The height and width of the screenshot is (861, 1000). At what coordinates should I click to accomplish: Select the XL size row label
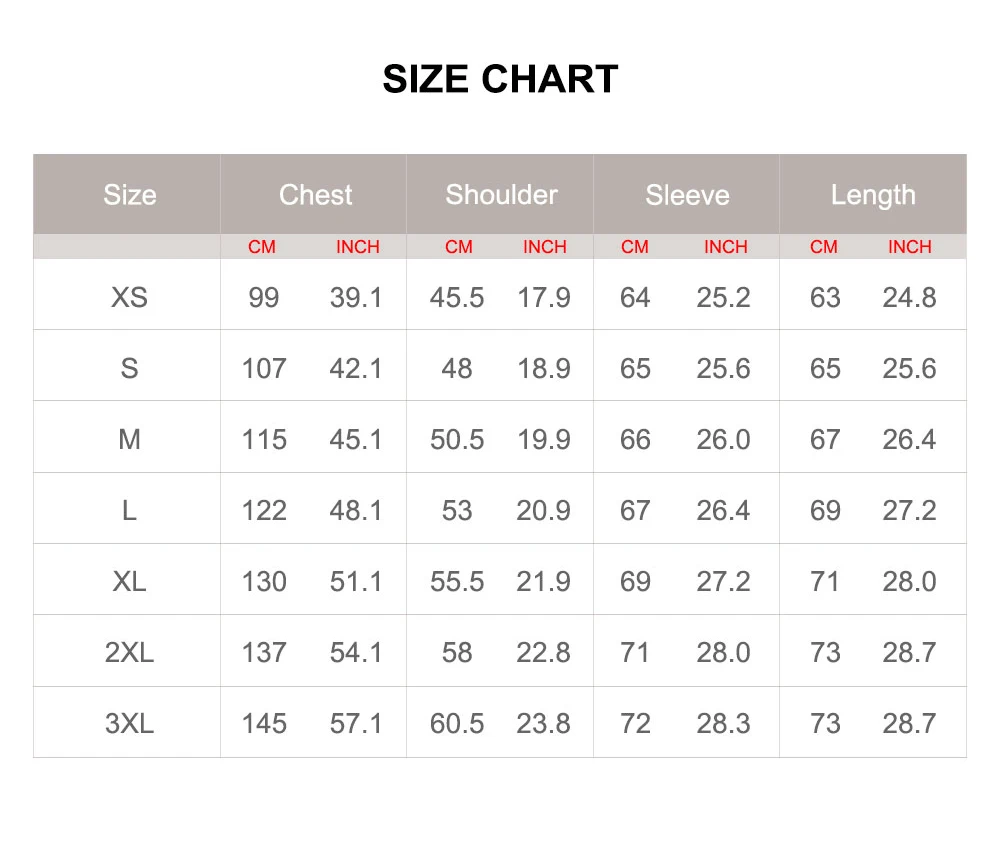point(129,581)
